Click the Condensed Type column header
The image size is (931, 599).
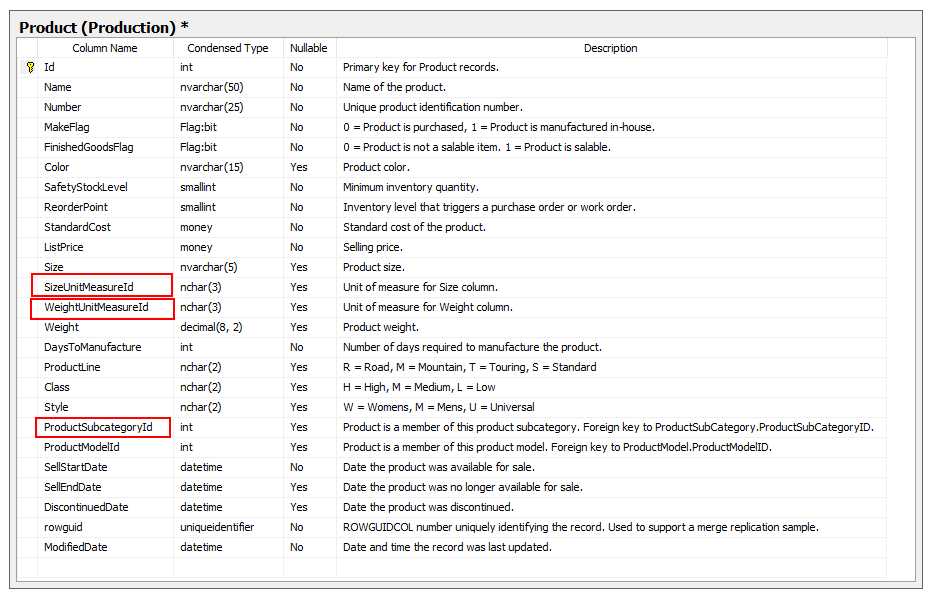pos(227,48)
